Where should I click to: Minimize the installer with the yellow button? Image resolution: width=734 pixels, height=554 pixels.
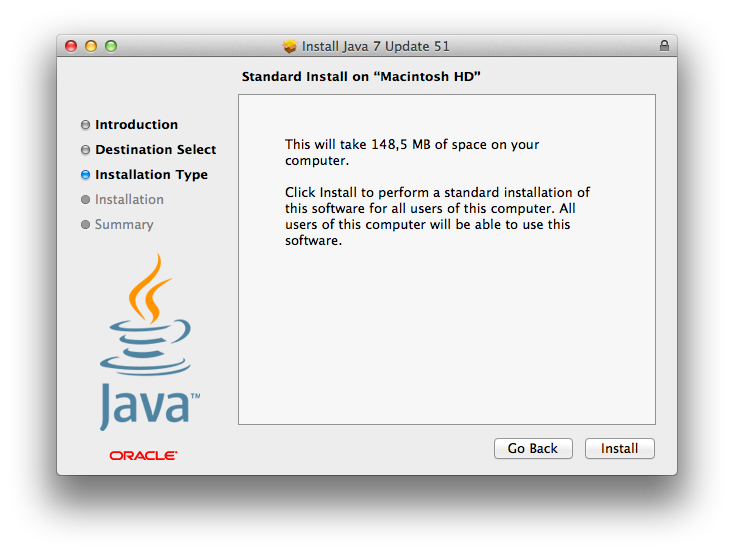(x=91, y=46)
